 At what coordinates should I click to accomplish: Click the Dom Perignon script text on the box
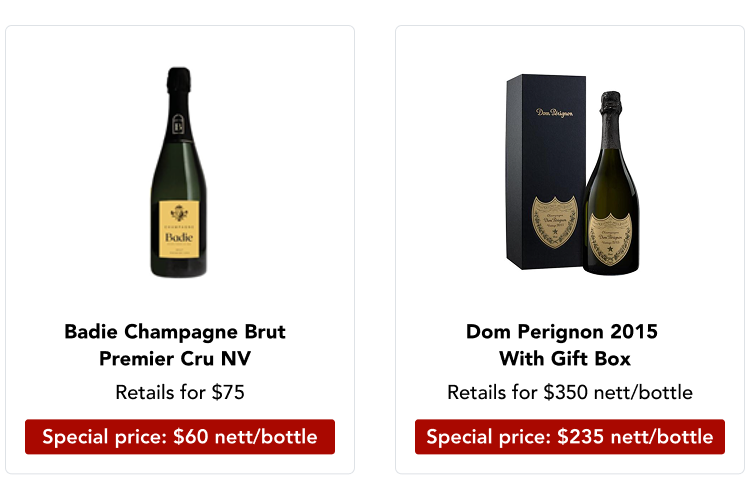pyautogui.click(x=554, y=112)
